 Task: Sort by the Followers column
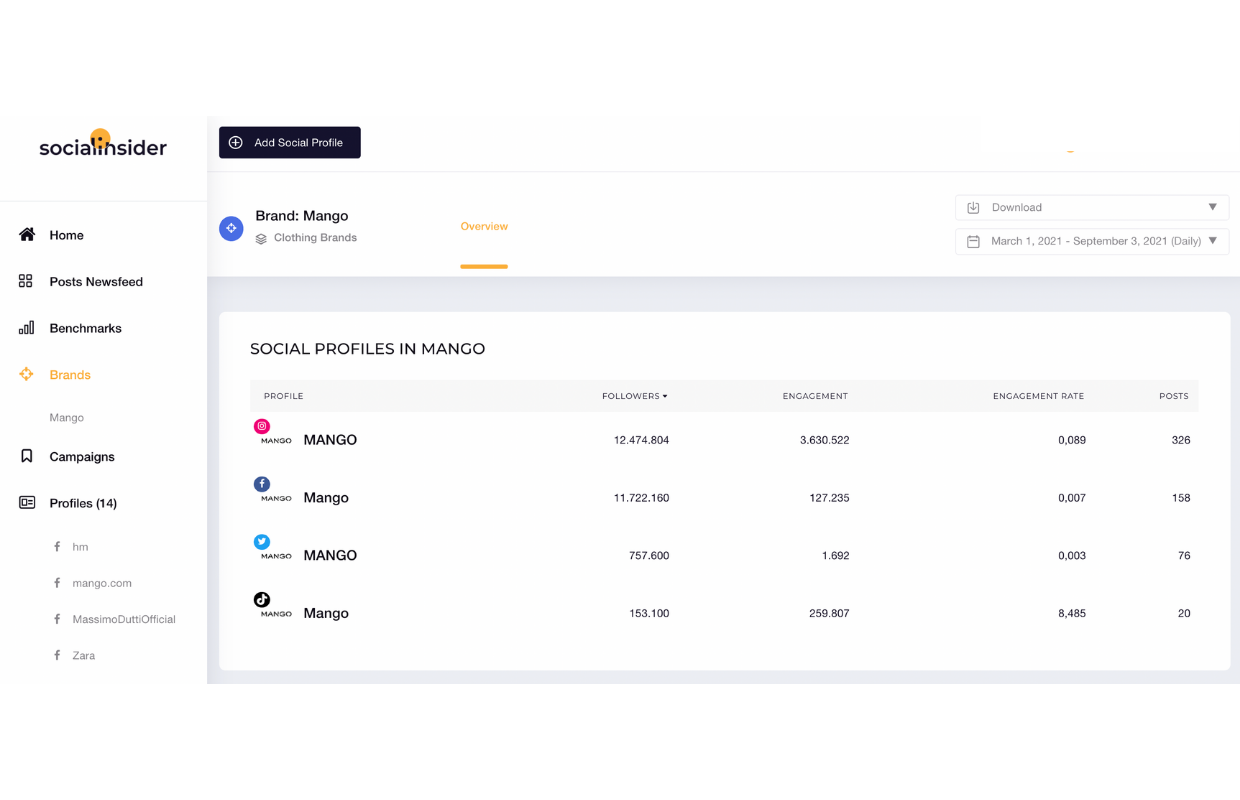(x=634, y=396)
